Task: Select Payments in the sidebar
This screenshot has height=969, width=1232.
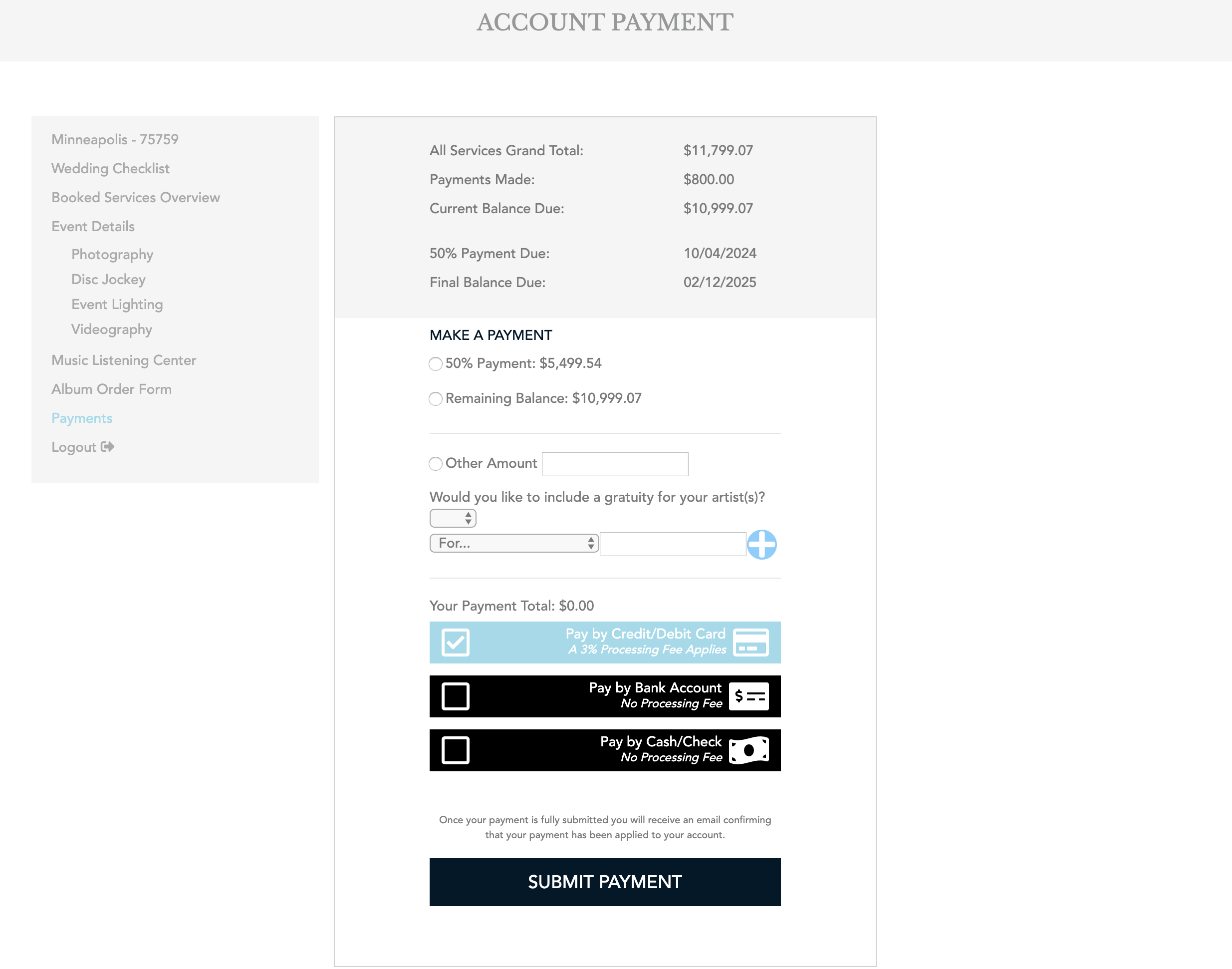Action: point(82,418)
